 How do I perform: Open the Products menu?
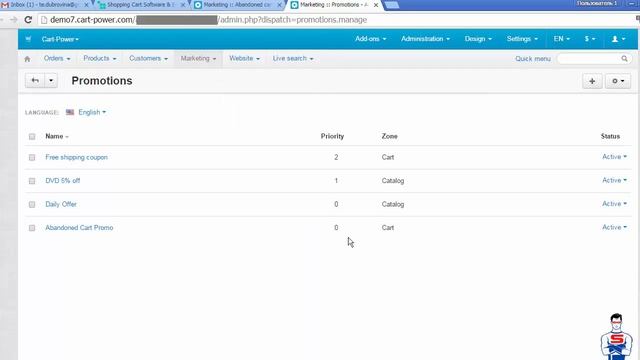point(100,59)
